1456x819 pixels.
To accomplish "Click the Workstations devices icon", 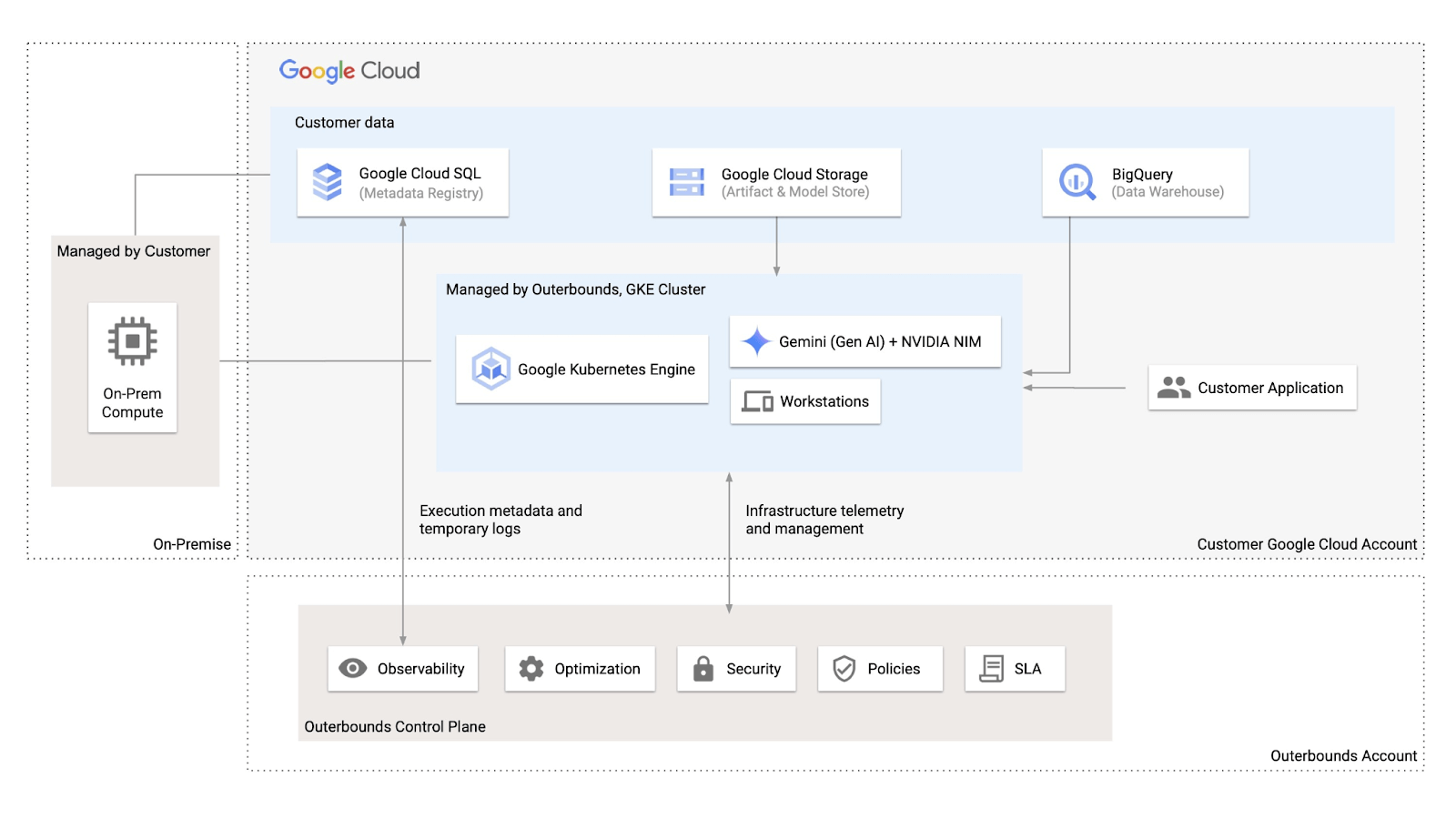I will [757, 401].
